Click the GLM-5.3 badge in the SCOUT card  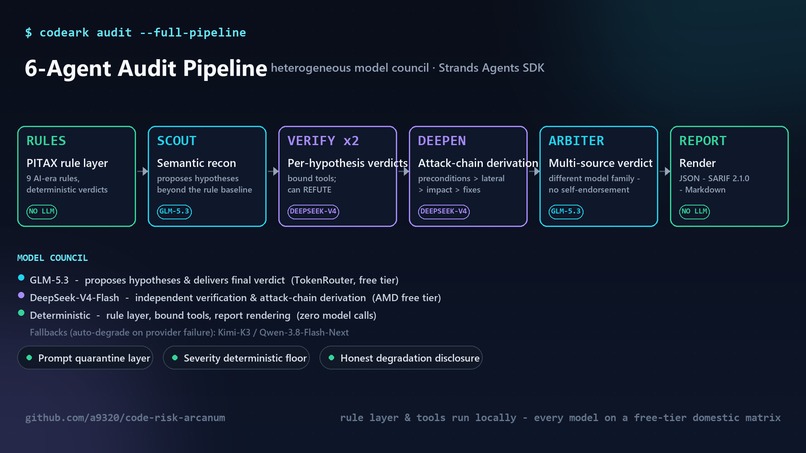point(174,211)
